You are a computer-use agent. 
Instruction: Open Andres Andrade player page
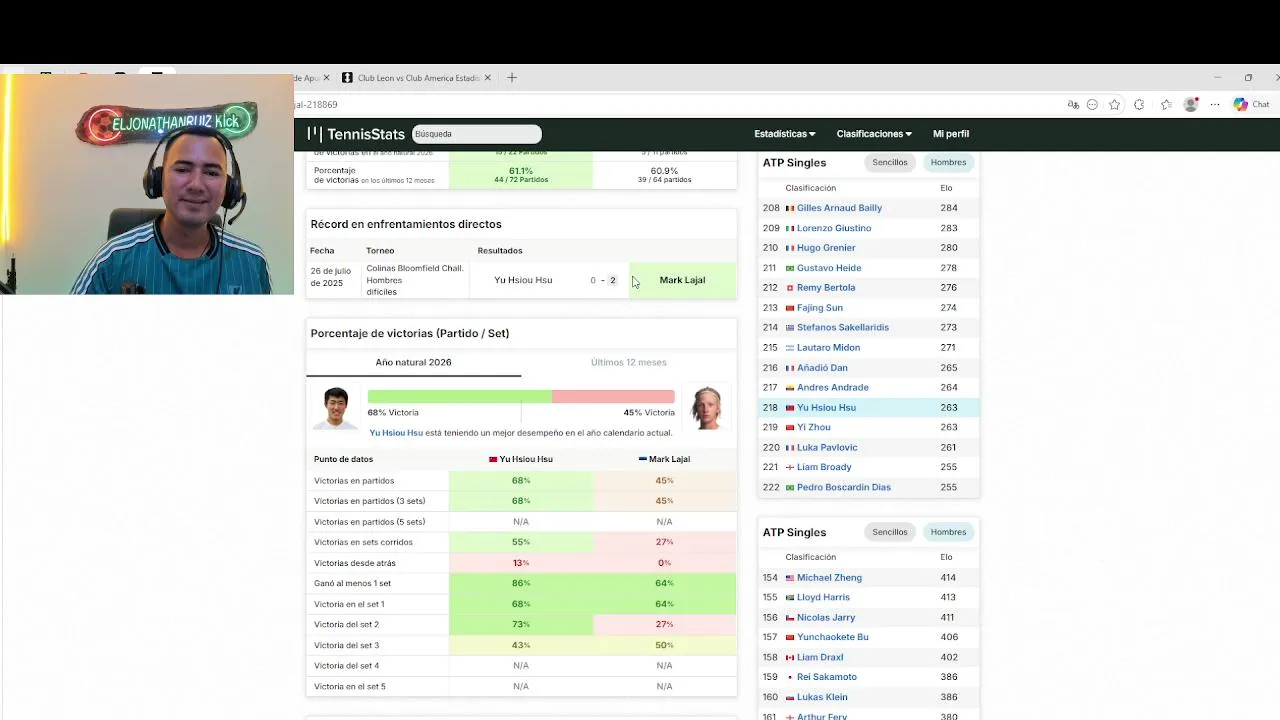833,387
